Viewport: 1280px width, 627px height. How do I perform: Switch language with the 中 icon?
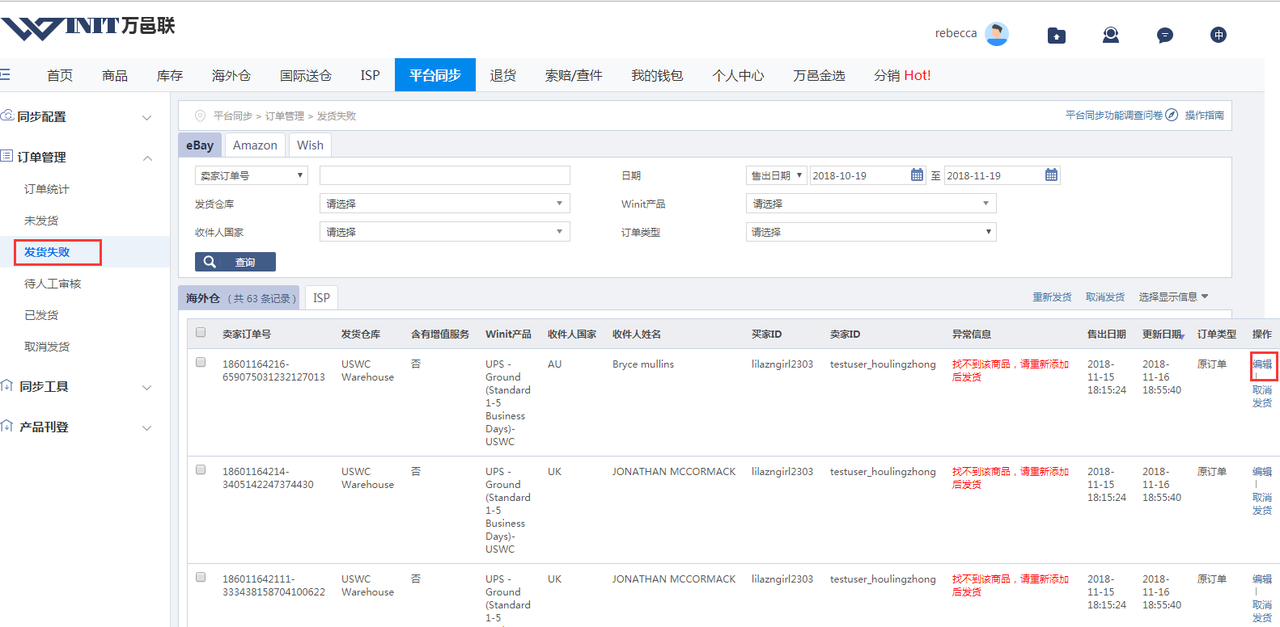[x=1218, y=35]
